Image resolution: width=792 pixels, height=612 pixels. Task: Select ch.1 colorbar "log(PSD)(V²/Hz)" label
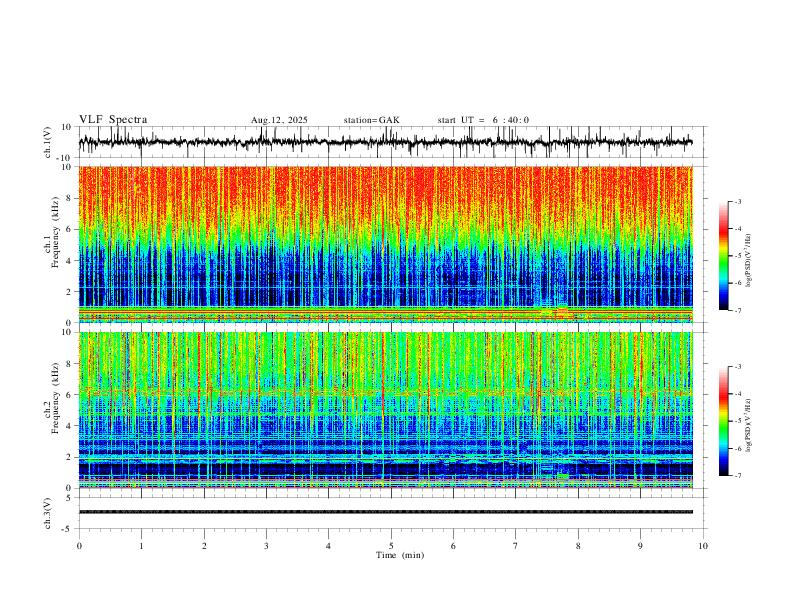749,261
